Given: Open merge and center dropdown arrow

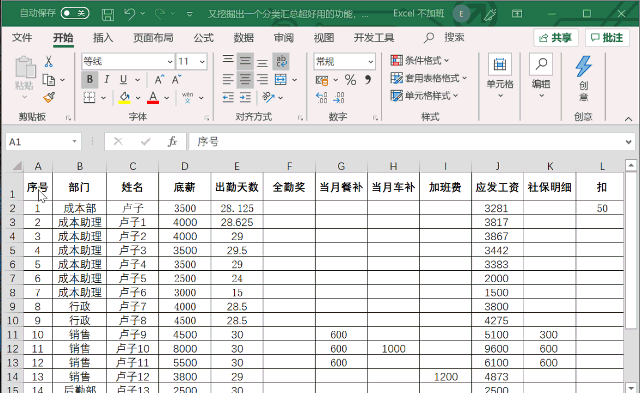Looking at the screenshot, I should tap(295, 80).
